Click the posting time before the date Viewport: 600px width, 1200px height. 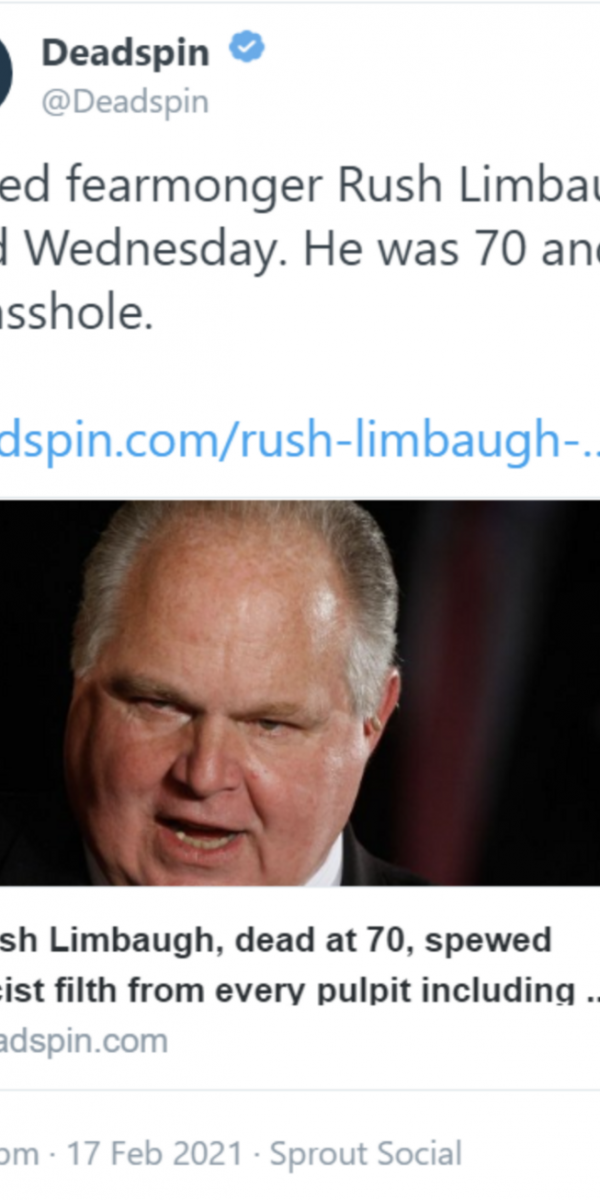pos(19,1154)
